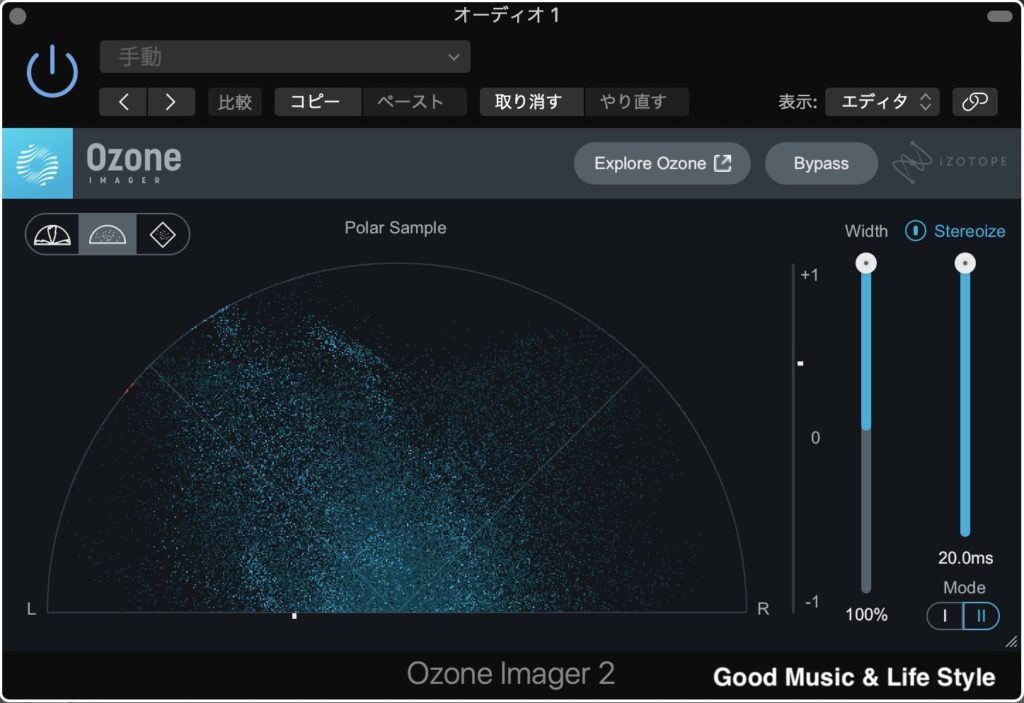Viewport: 1024px width, 703px height.
Task: Open the エディタ view dropdown
Action: tap(882, 102)
